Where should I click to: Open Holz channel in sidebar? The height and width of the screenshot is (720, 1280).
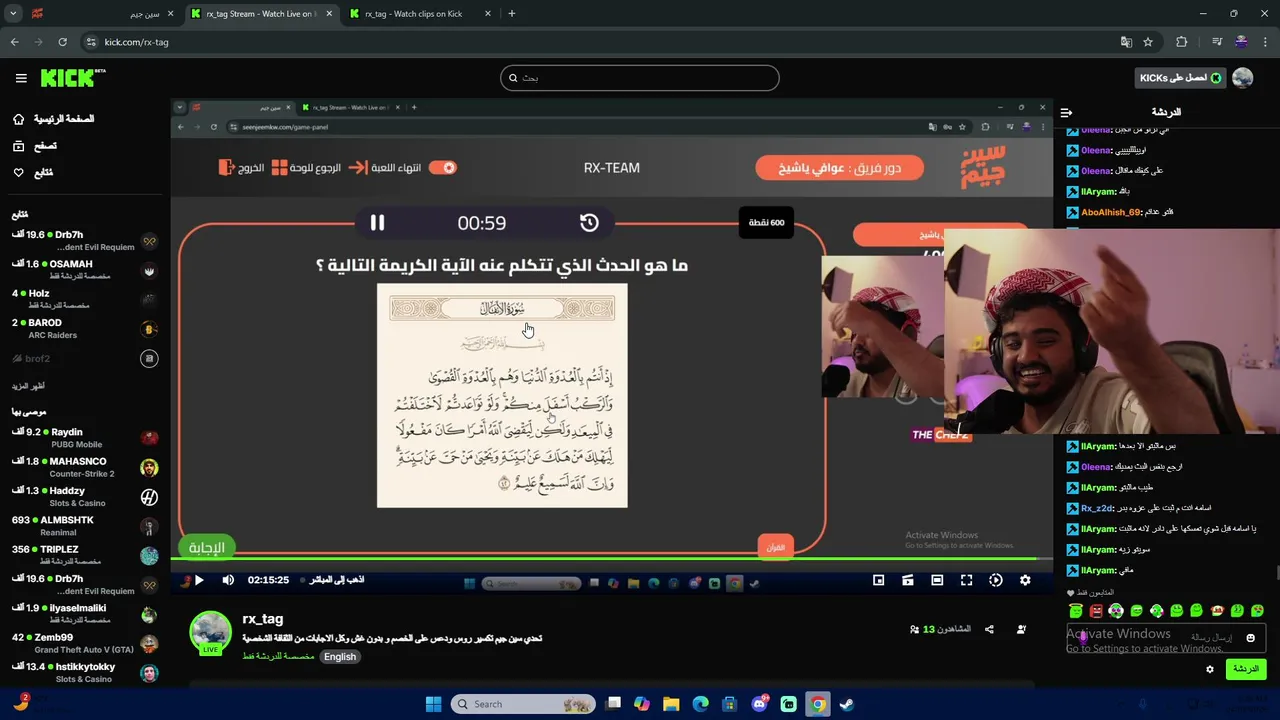[84, 299]
